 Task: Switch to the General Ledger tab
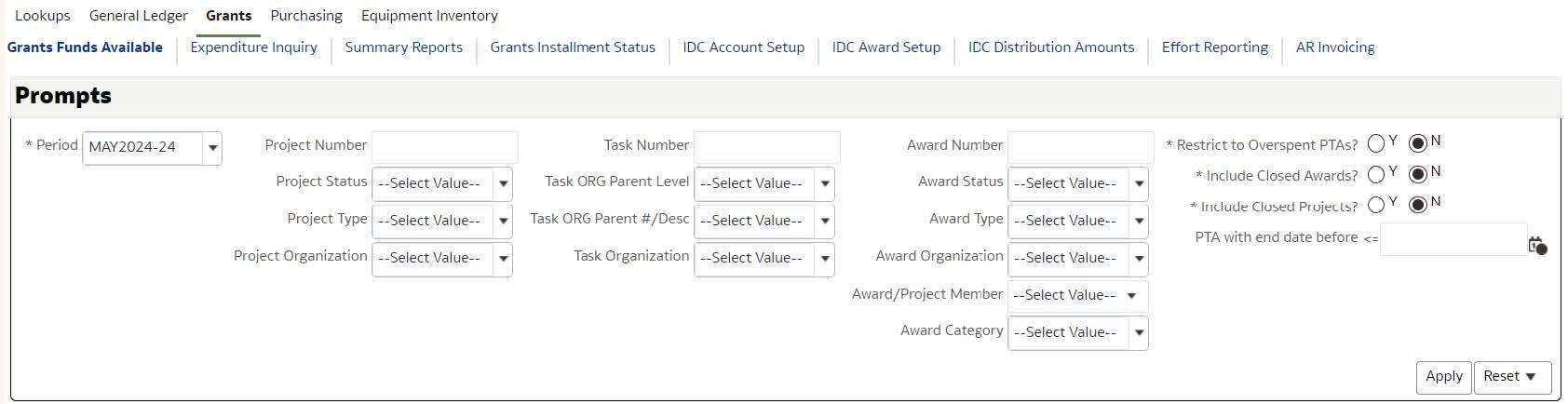(x=139, y=16)
